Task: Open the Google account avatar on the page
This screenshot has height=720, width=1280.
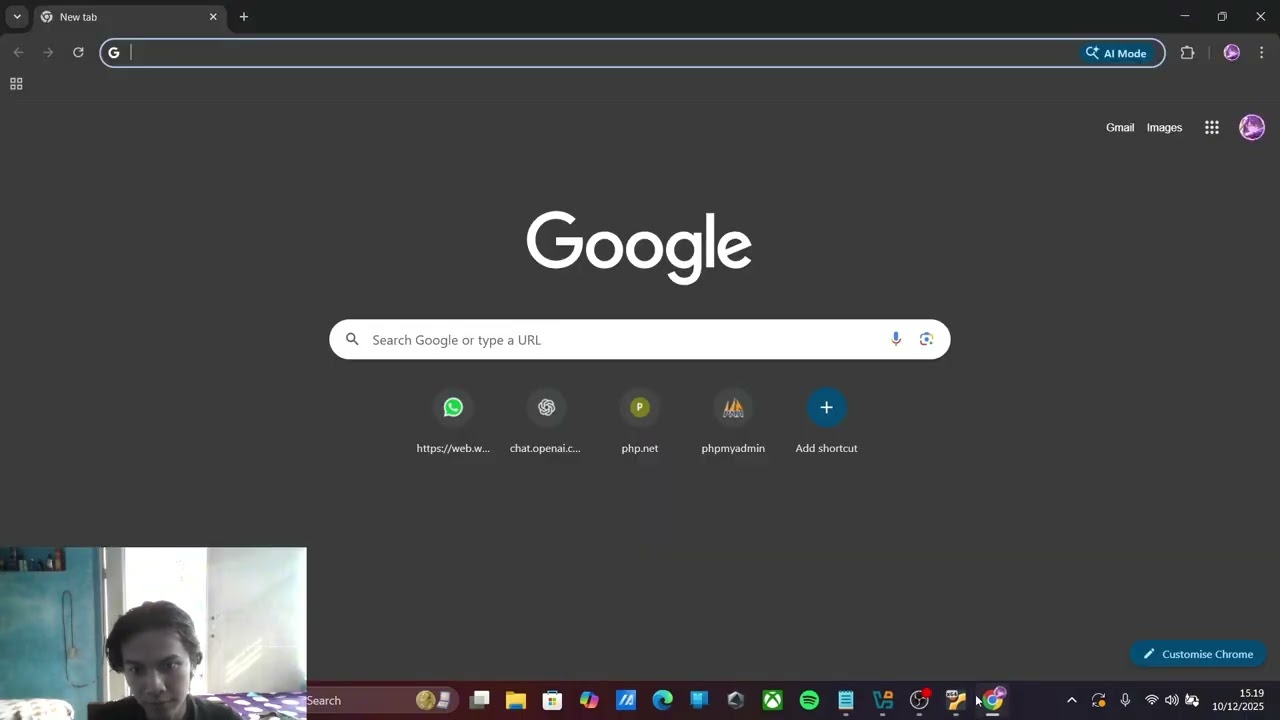Action: 1252,127
